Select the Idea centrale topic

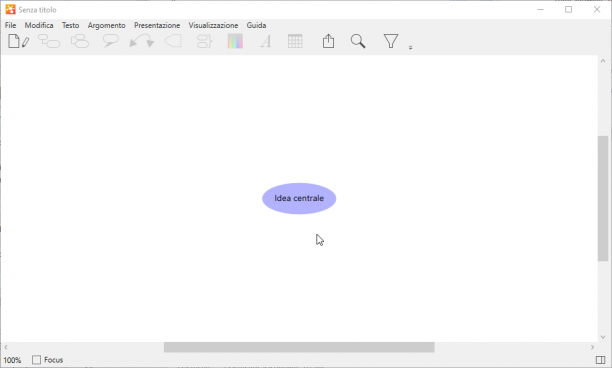[x=299, y=198]
